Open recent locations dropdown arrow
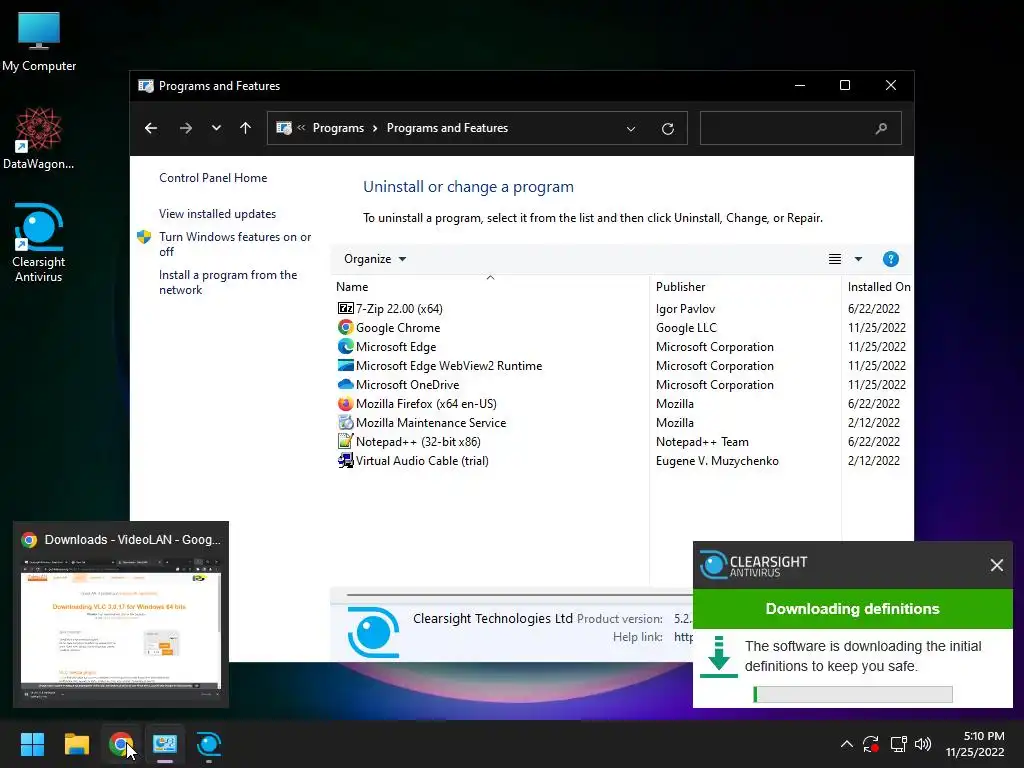 (216, 128)
